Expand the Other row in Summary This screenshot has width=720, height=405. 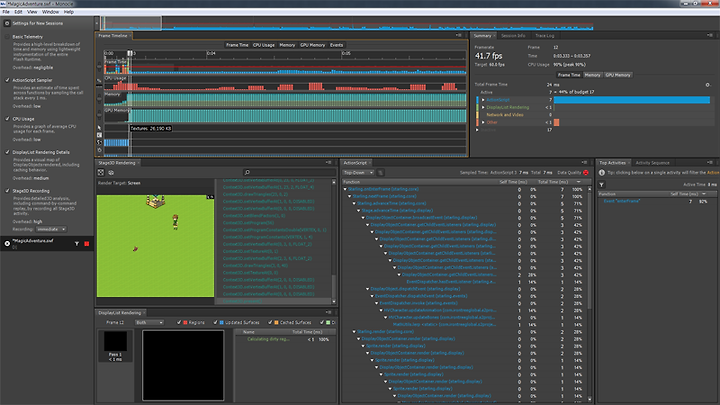click(483, 122)
